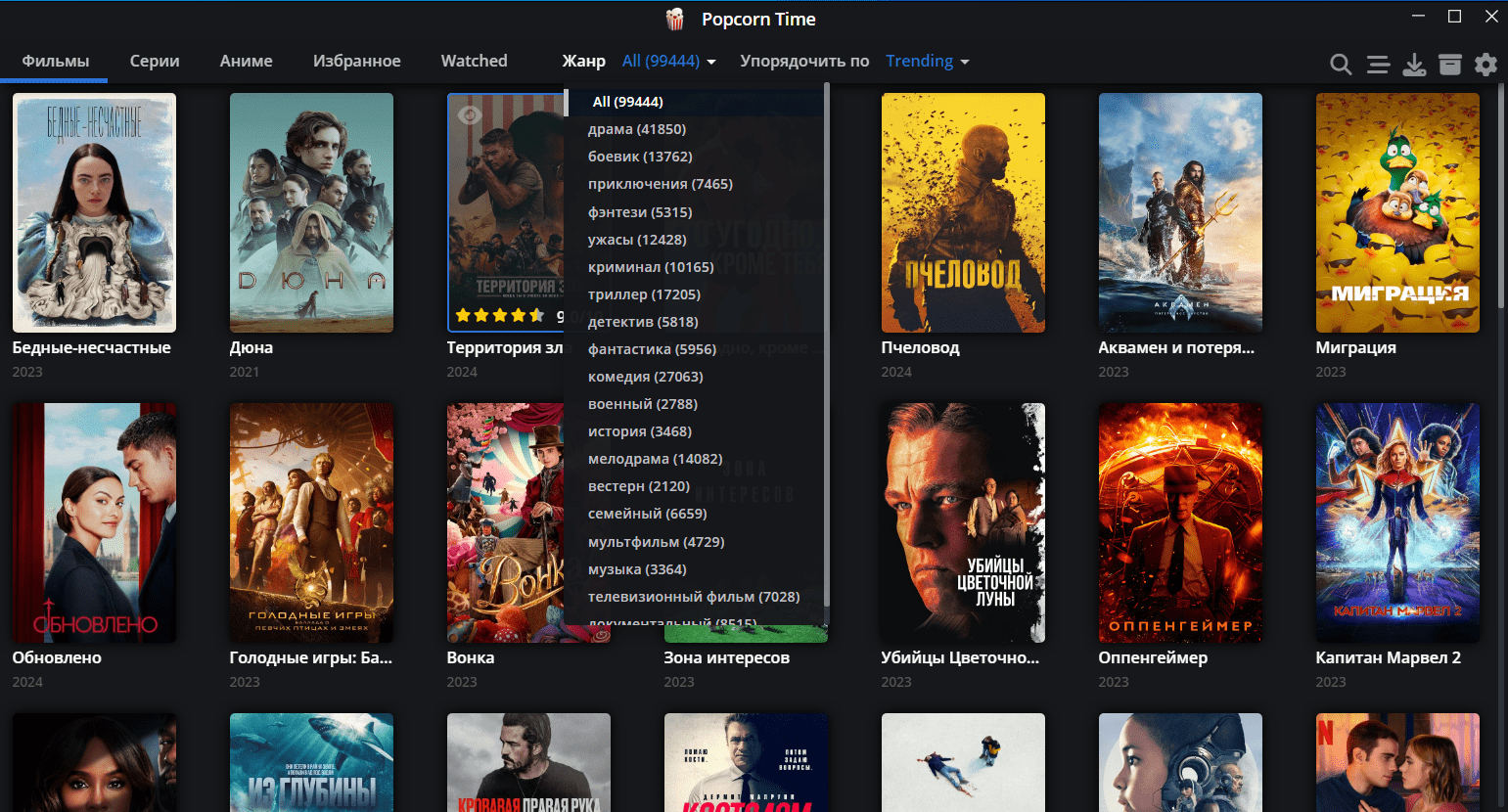Viewport: 1508px width, 812px height.
Task: Open the Бедные-несчастные movie poster
Action: click(x=94, y=212)
